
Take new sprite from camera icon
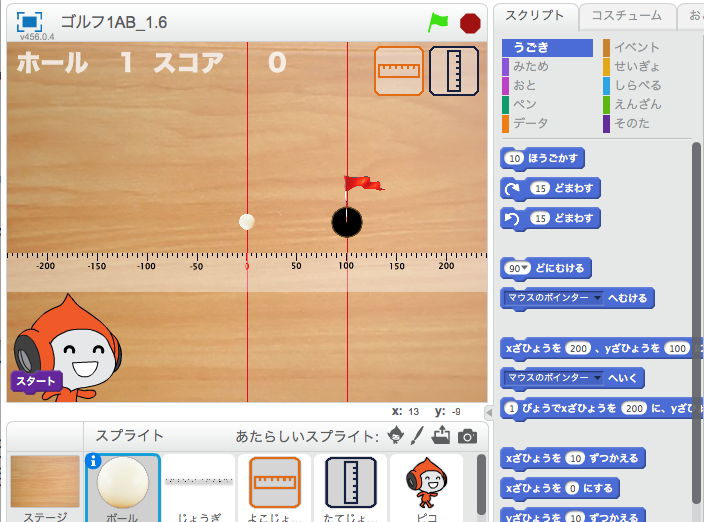pyautogui.click(x=467, y=436)
